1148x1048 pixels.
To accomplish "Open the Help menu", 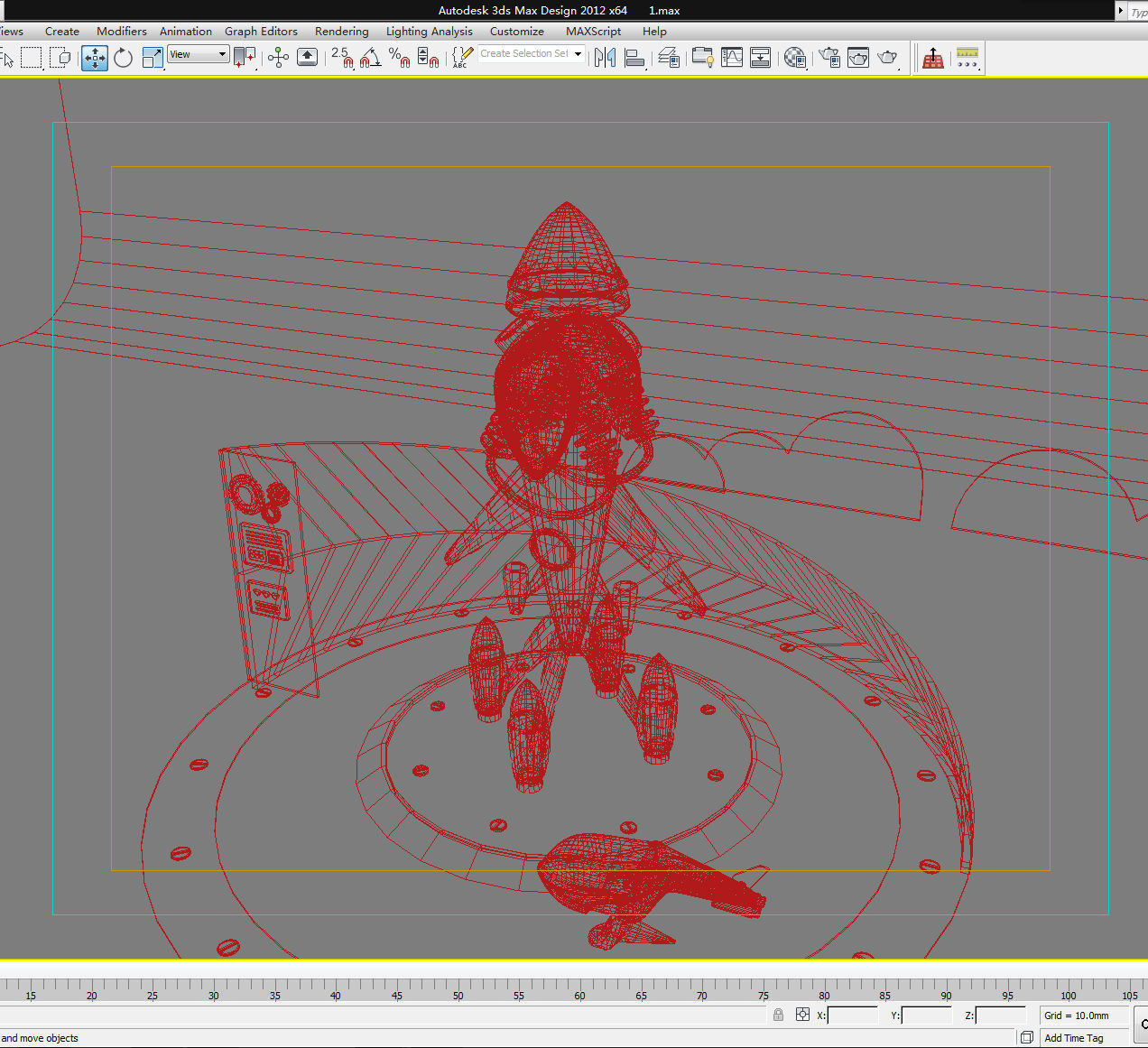I will 654,32.
